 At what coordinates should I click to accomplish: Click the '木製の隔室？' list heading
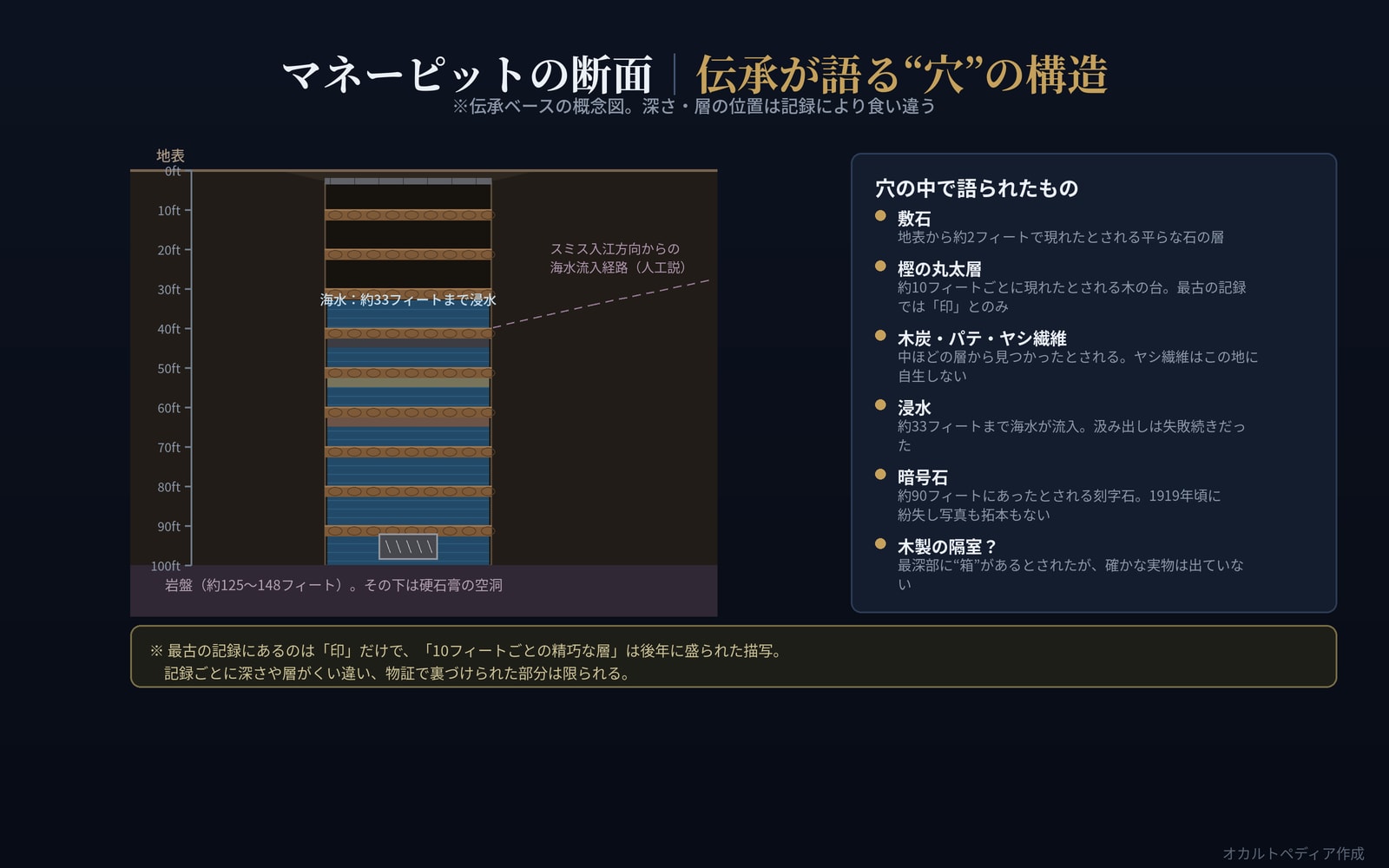point(947,546)
